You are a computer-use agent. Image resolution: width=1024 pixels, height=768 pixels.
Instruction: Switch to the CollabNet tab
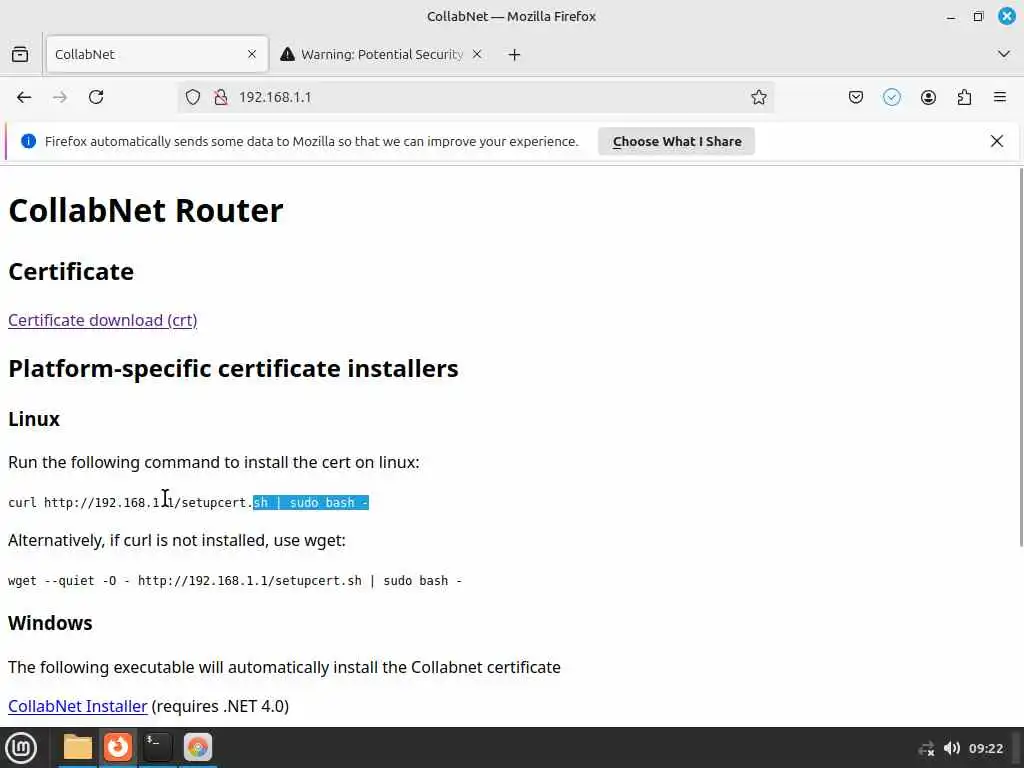point(157,54)
